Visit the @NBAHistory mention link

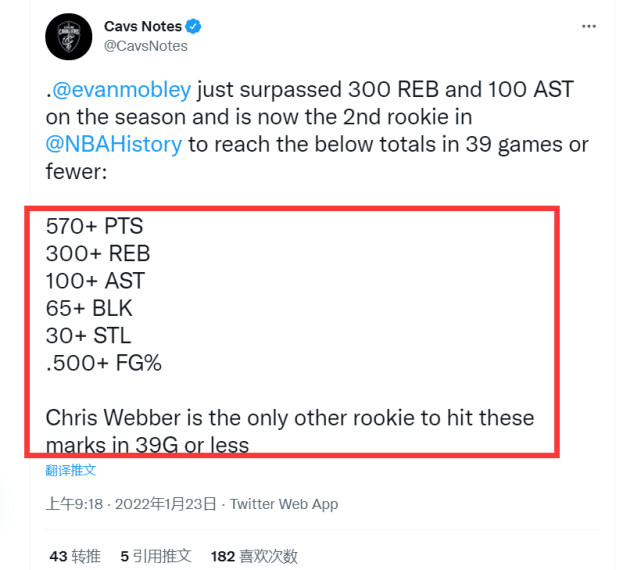[114, 143]
